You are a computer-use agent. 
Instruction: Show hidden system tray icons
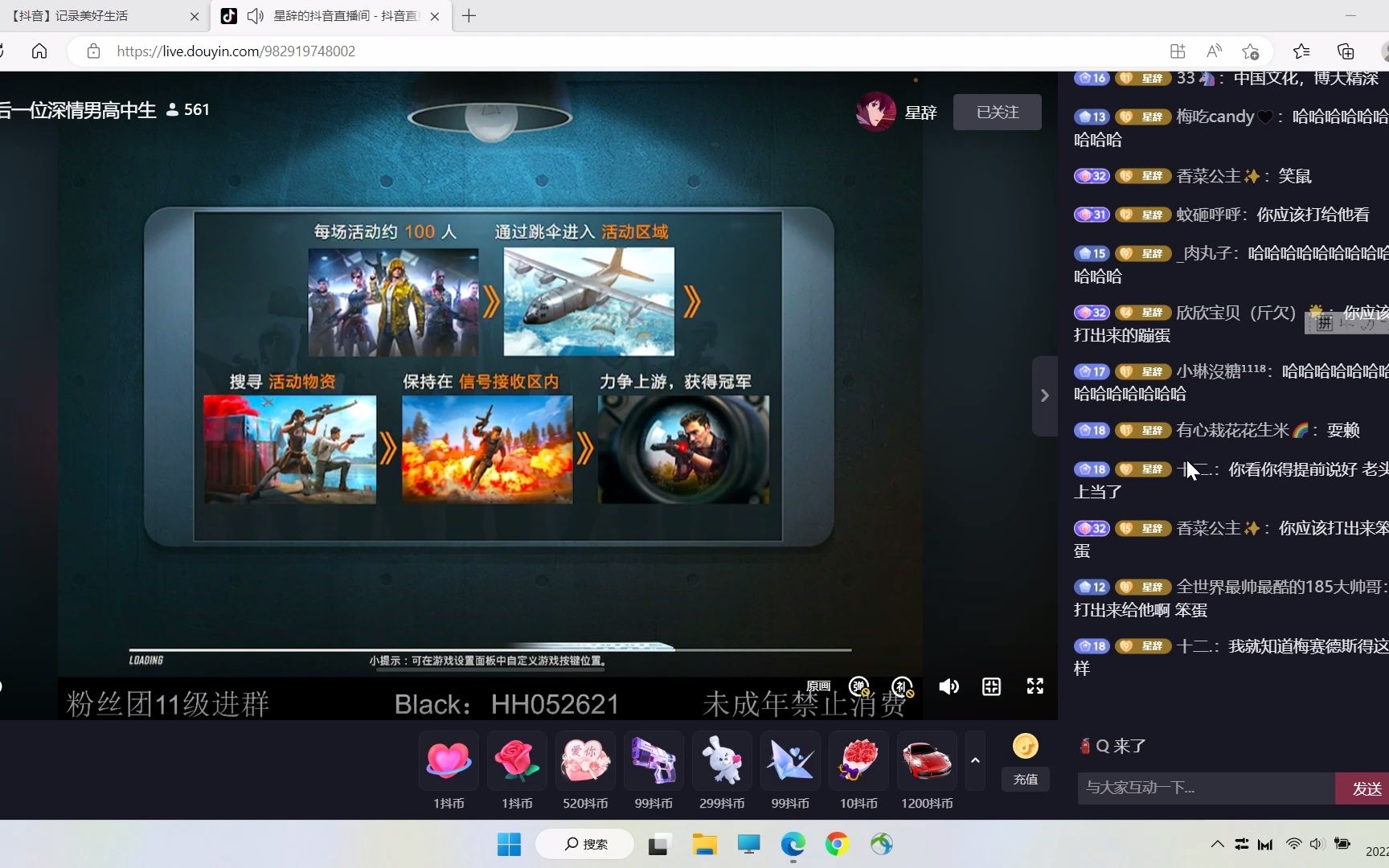click(x=1218, y=844)
